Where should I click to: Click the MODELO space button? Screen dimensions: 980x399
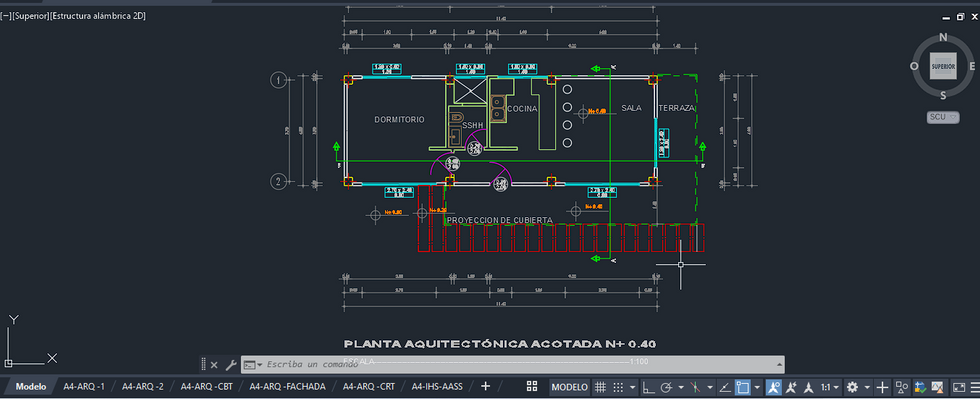[569, 387]
